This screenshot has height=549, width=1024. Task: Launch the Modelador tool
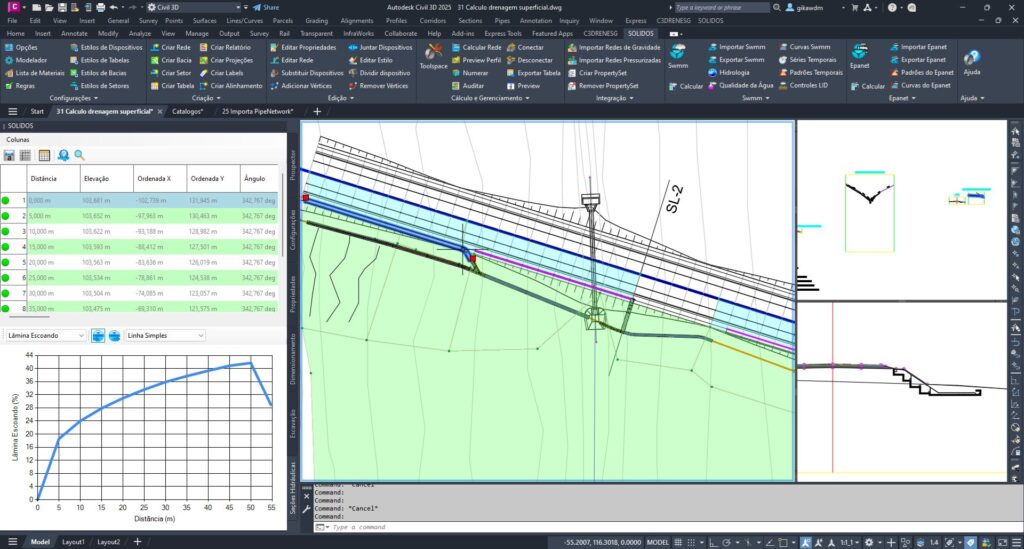tap(25, 60)
